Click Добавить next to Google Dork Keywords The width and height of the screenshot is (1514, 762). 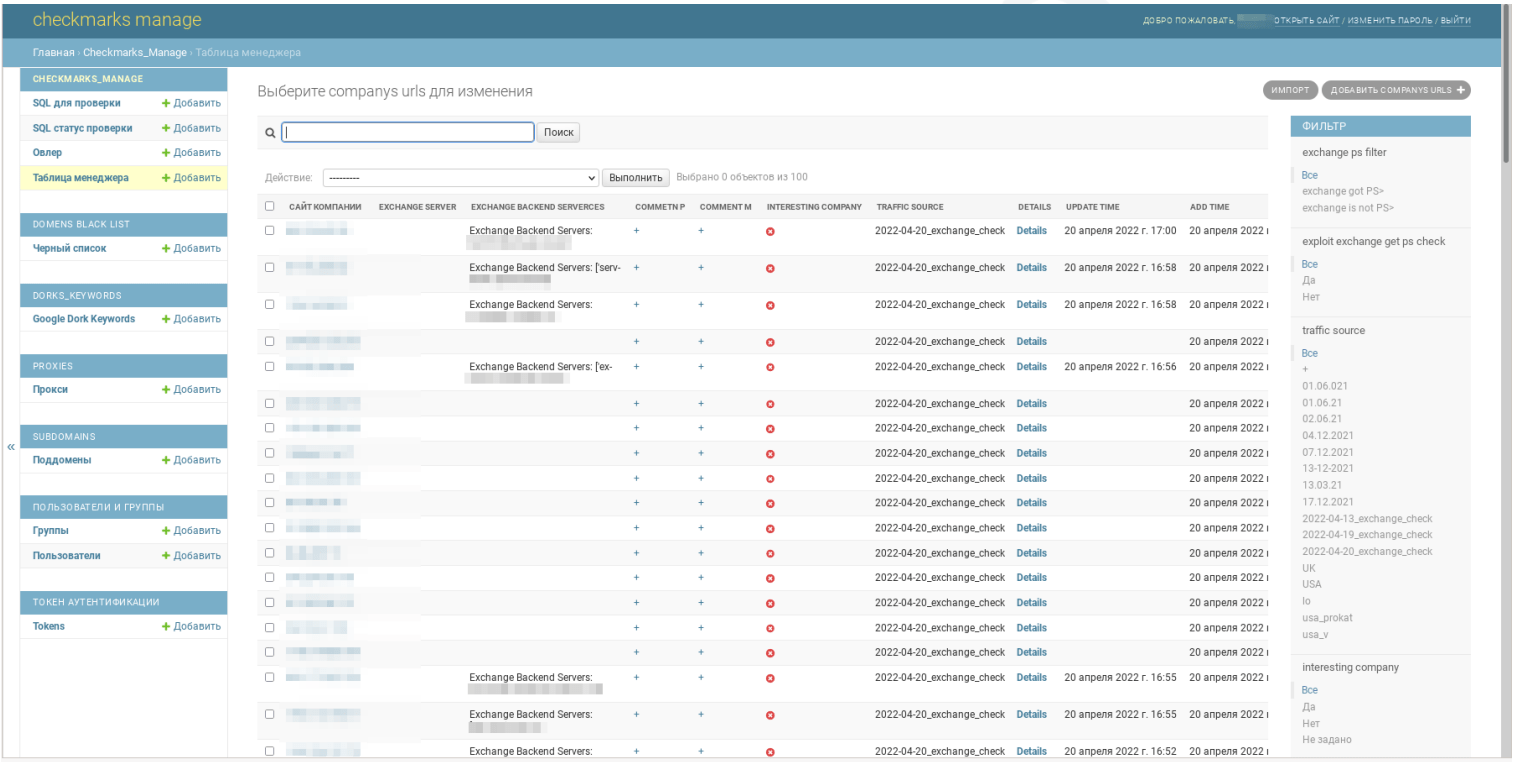point(191,319)
